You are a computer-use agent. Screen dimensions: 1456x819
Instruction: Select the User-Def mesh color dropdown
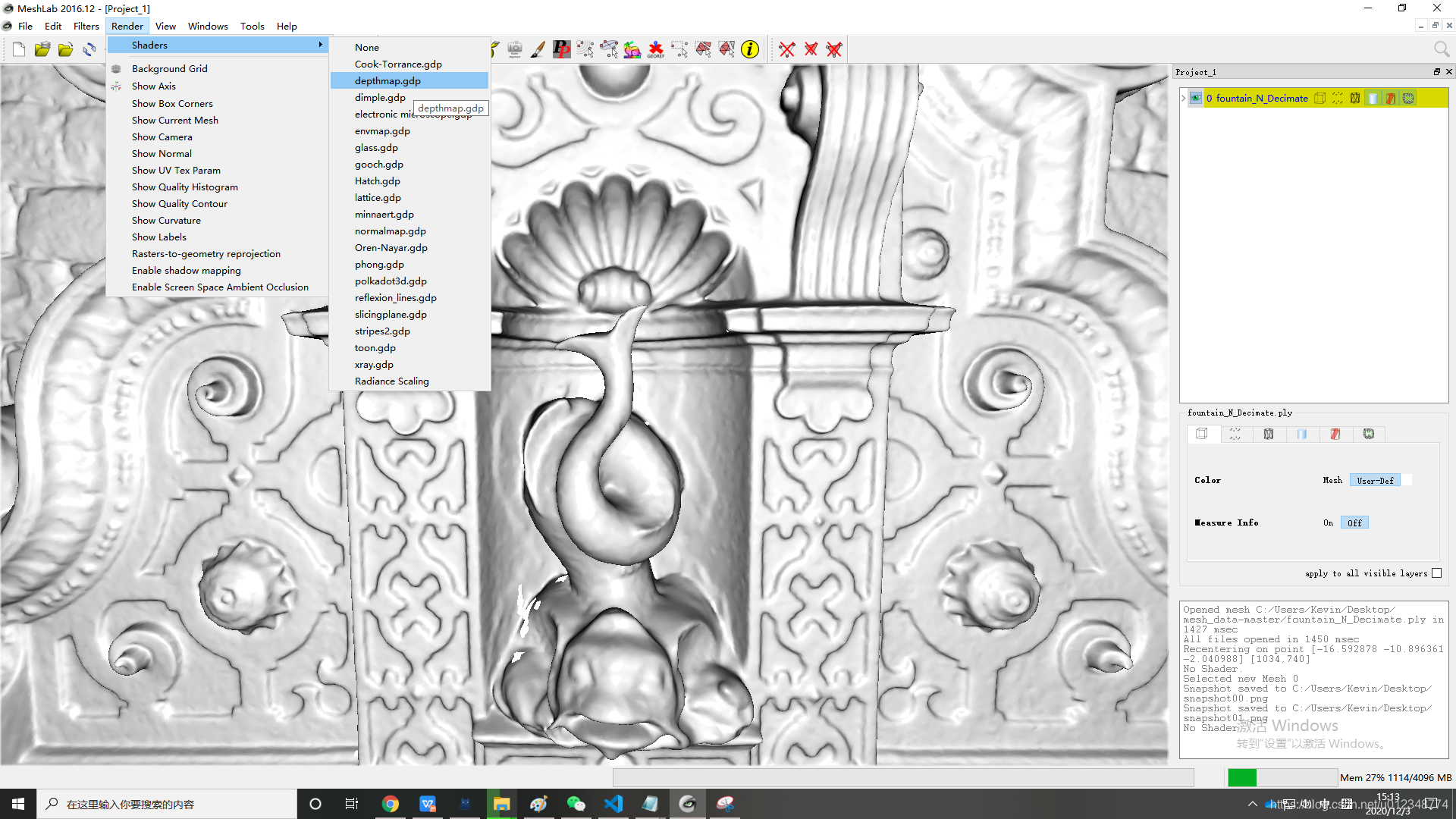click(x=1374, y=480)
